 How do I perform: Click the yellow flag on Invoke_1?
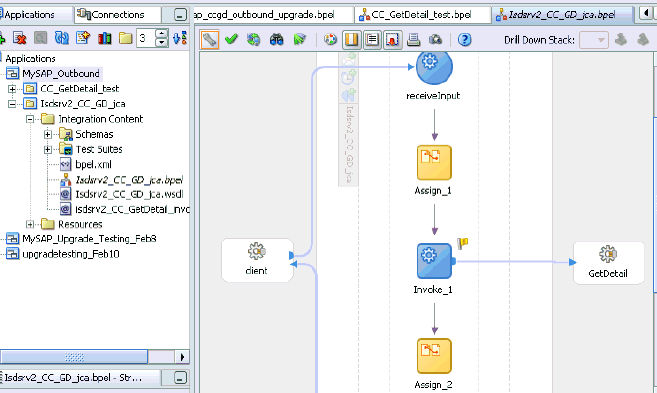(463, 243)
